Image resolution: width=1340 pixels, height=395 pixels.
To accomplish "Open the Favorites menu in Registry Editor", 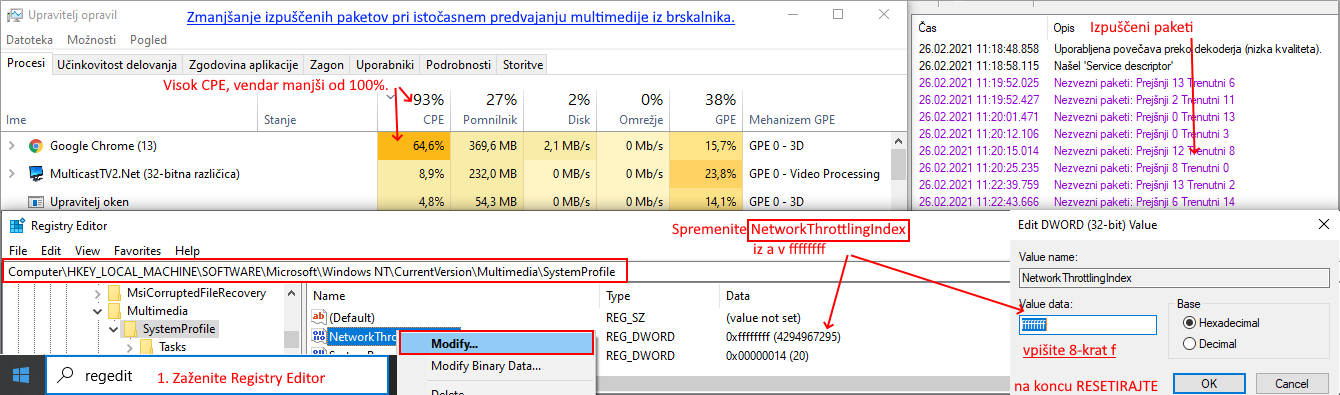I will point(136,250).
